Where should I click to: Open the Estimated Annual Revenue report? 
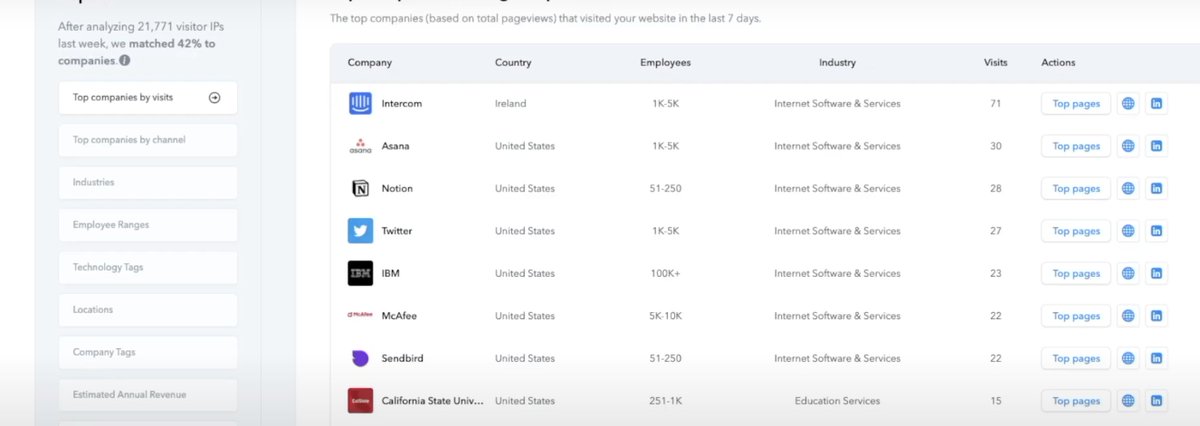pyautogui.click(x=148, y=395)
